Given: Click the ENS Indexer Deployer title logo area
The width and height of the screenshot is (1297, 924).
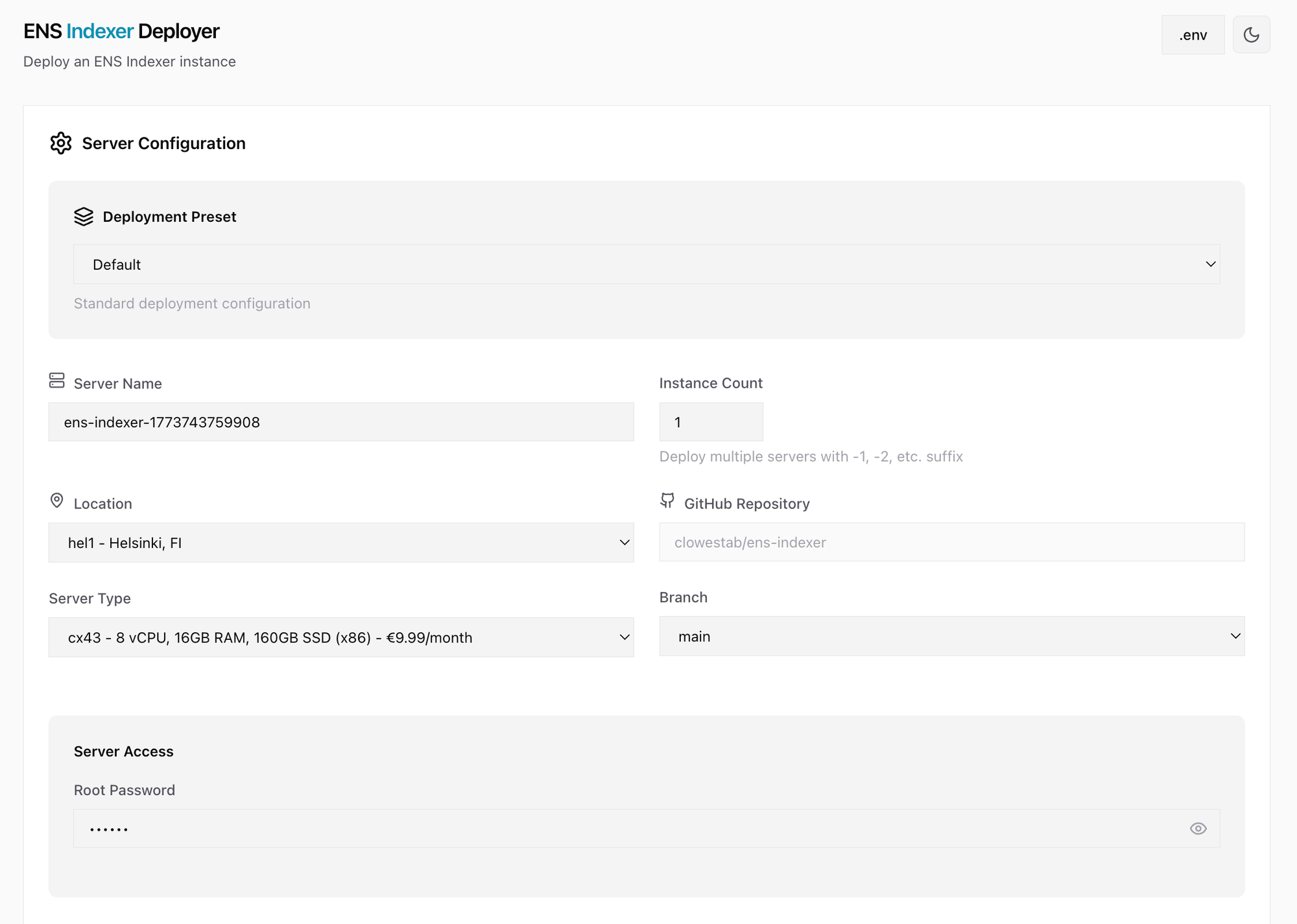Looking at the screenshot, I should click(x=121, y=30).
